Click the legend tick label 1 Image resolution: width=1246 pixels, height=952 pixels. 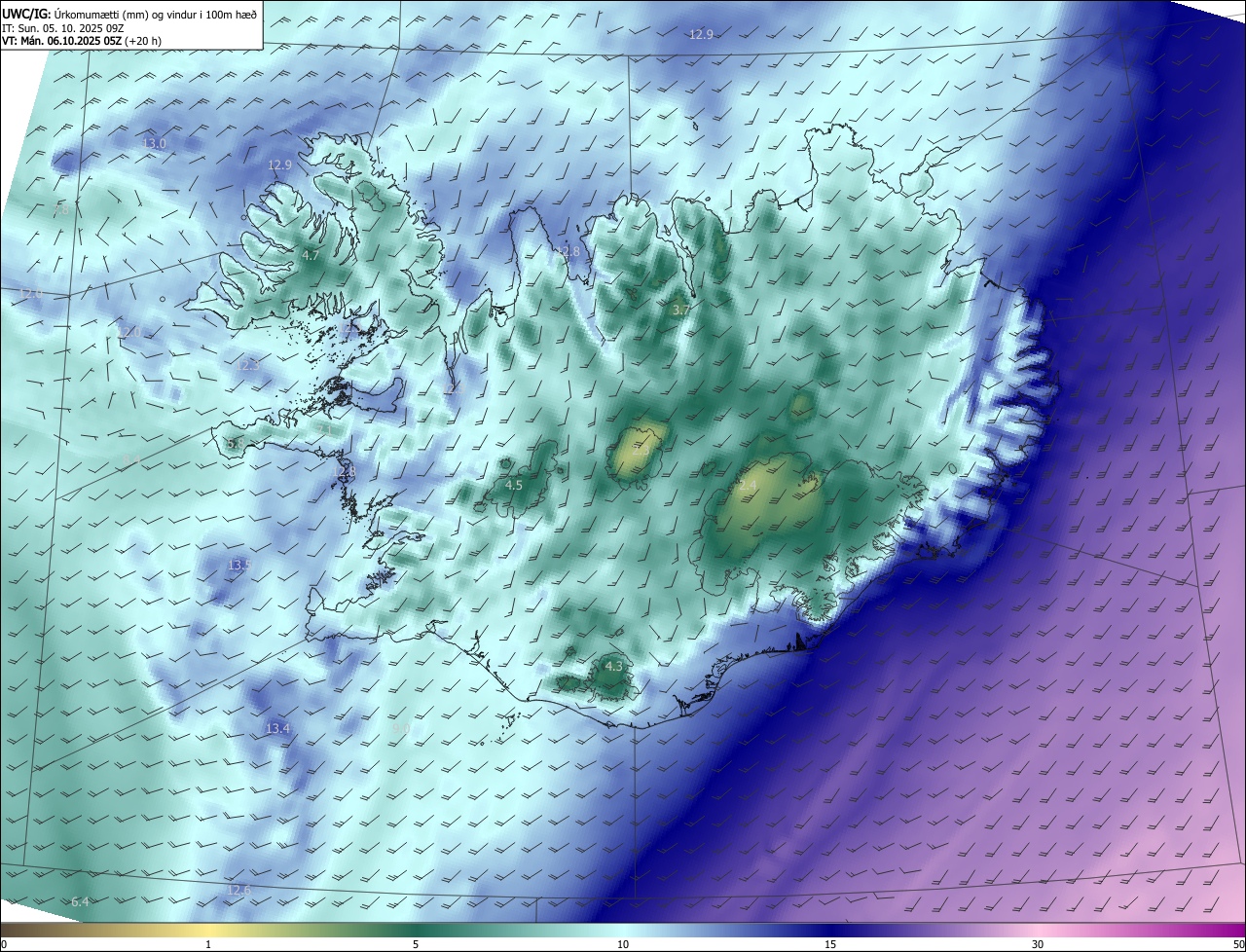208,944
